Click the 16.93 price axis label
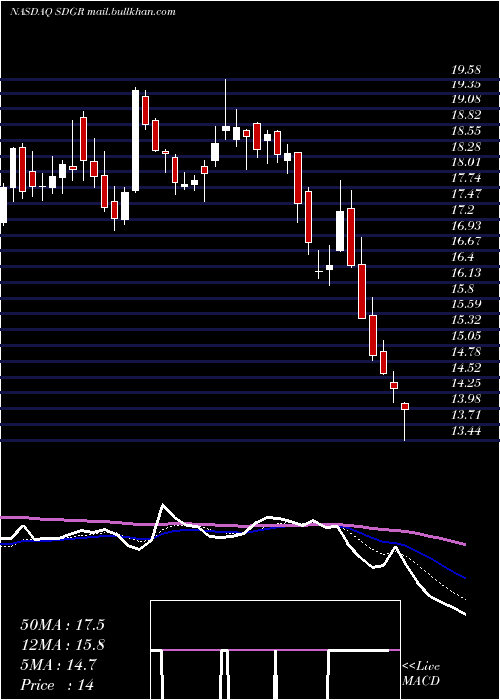Image resolution: width=500 pixels, height=700 pixels. tap(465, 226)
